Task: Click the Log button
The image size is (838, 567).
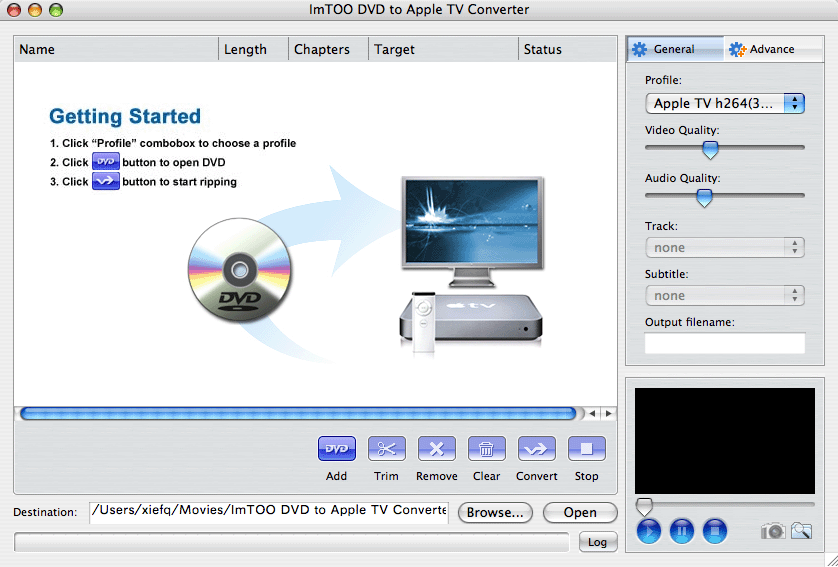Action: click(596, 542)
